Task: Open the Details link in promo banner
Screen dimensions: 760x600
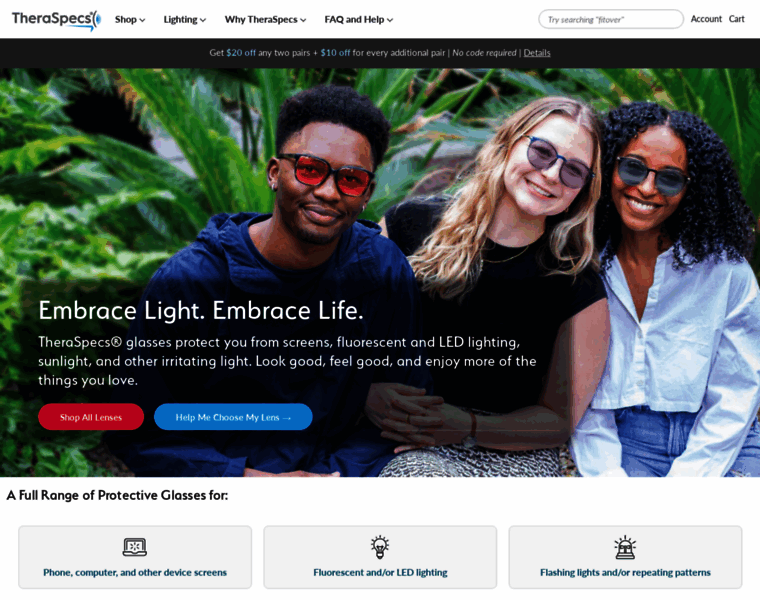Action: [537, 53]
